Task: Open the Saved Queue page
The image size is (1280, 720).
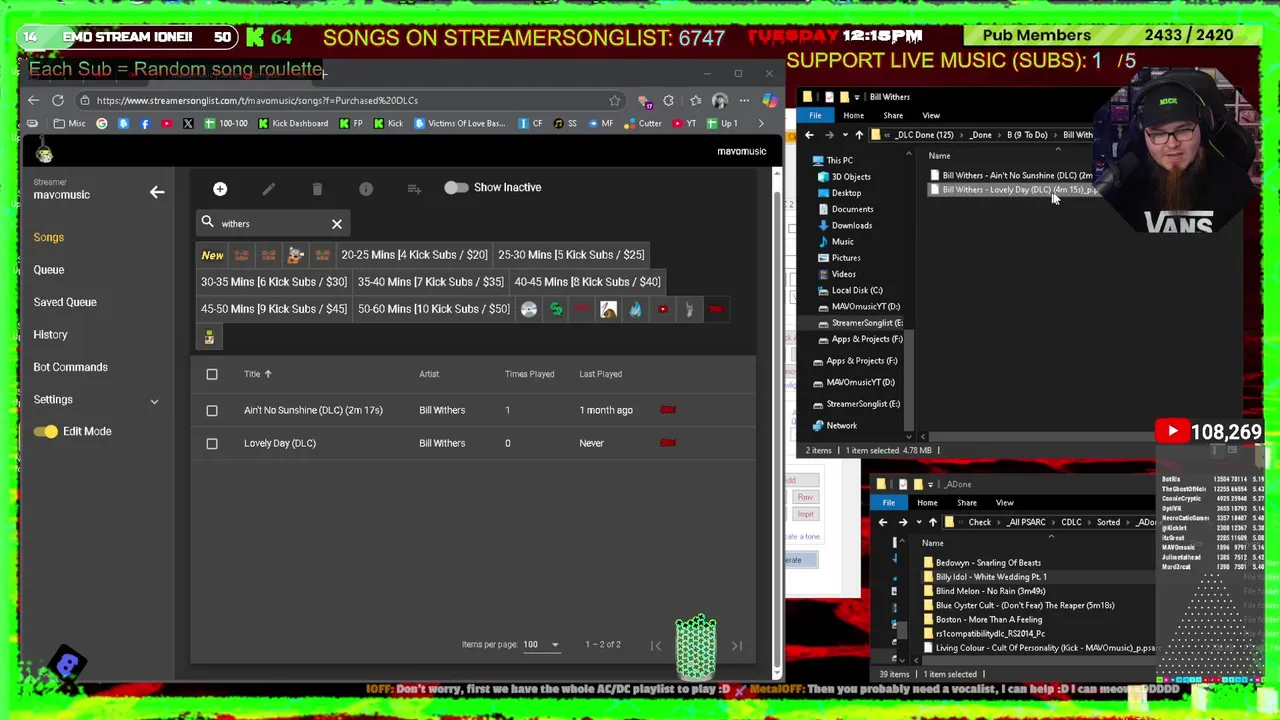Action: (65, 302)
